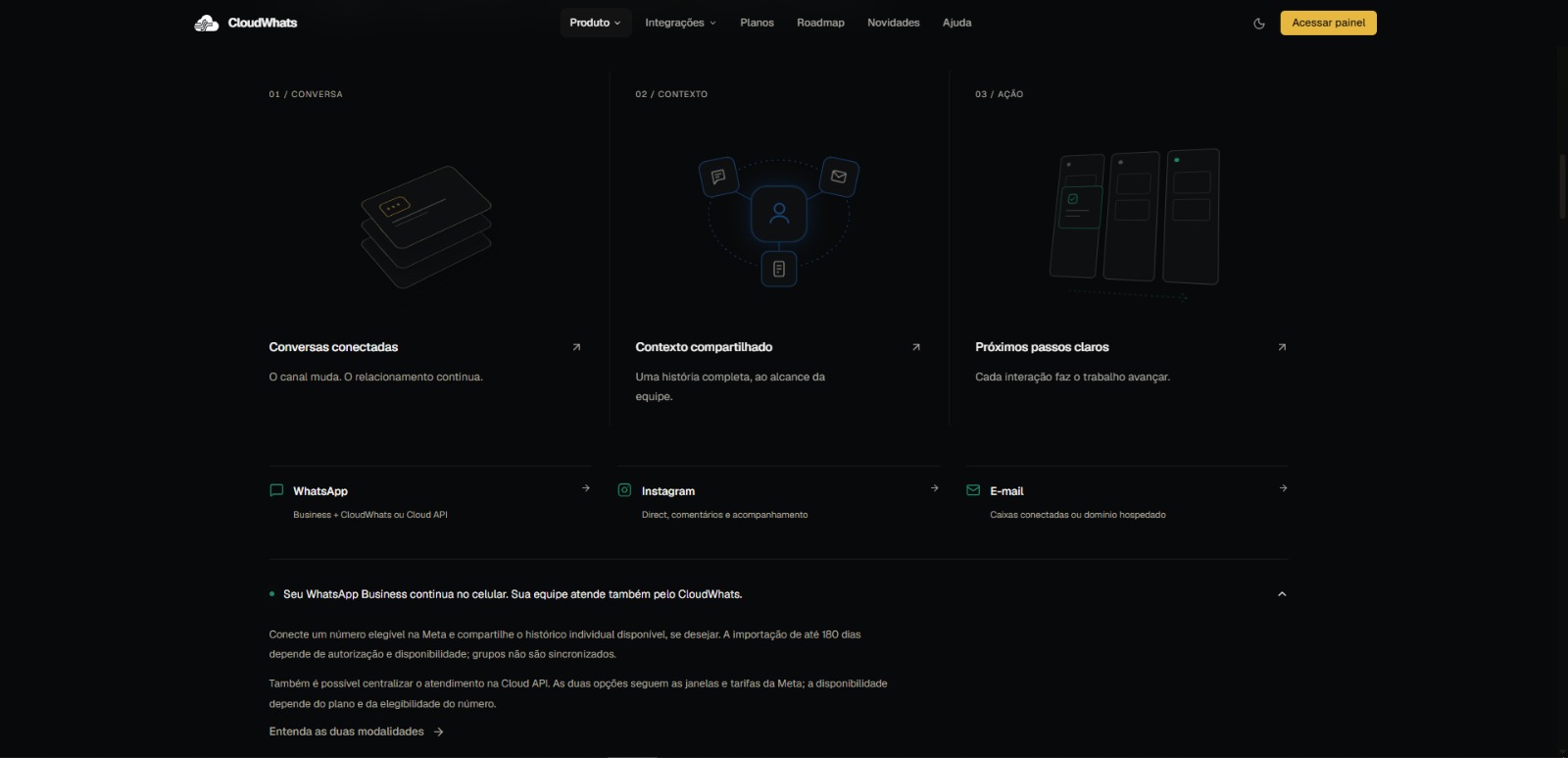Viewport: 1568px width, 758px height.
Task: Click the arrow after Entenda as duas modalidades
Action: (438, 732)
